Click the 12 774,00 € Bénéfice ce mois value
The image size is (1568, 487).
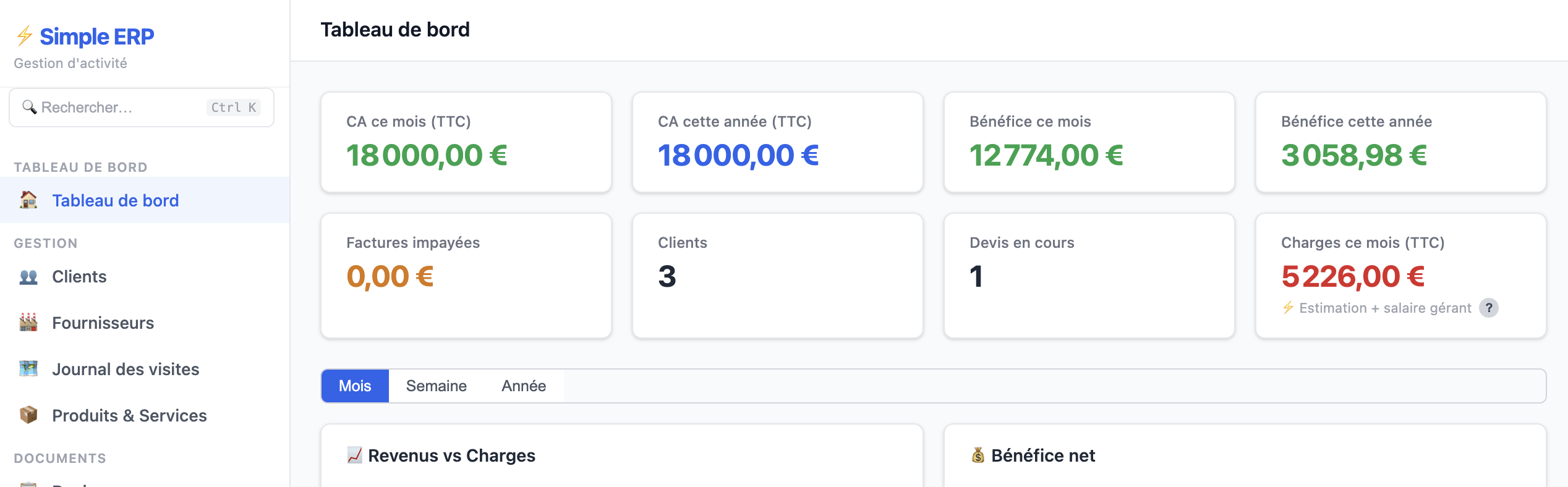coord(1046,155)
